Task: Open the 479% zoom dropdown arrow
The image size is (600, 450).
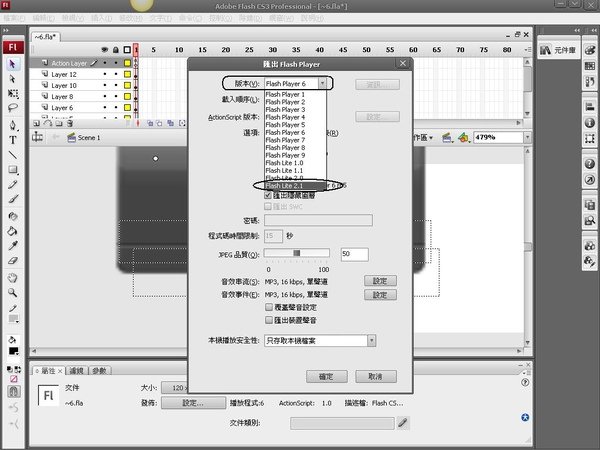Action: 527,137
